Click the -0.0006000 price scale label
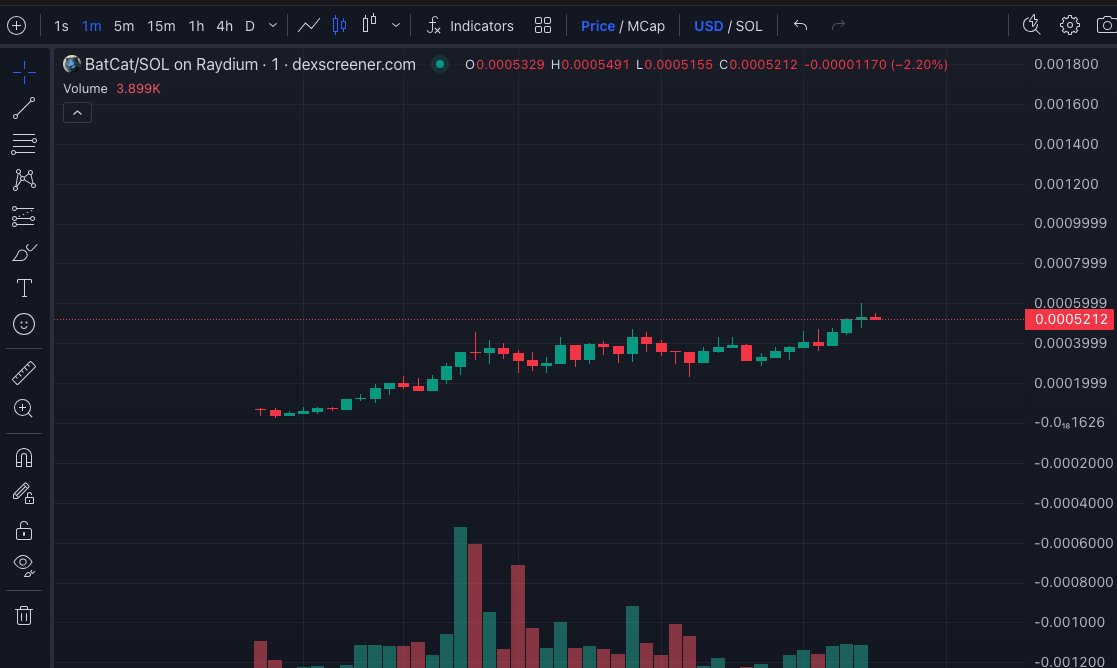1117x668 pixels. point(1073,543)
